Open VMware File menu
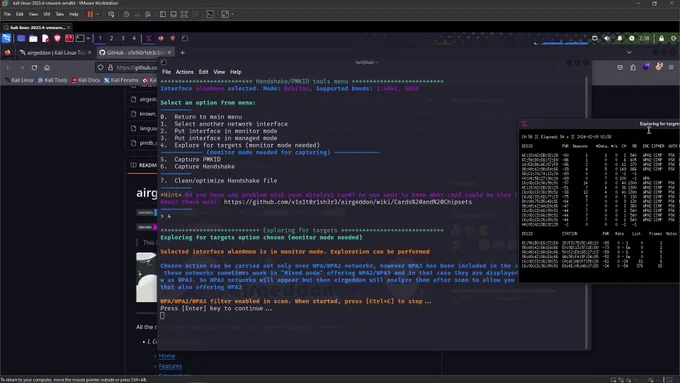 coord(7,14)
